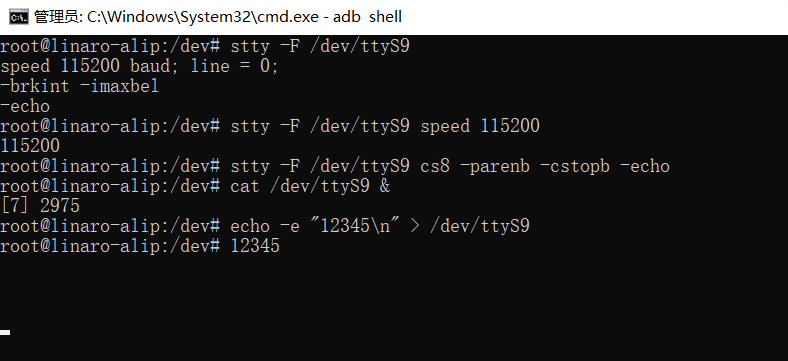Click the blinking underscore cursor
The height and width of the screenshot is (361, 788).
[5, 332]
